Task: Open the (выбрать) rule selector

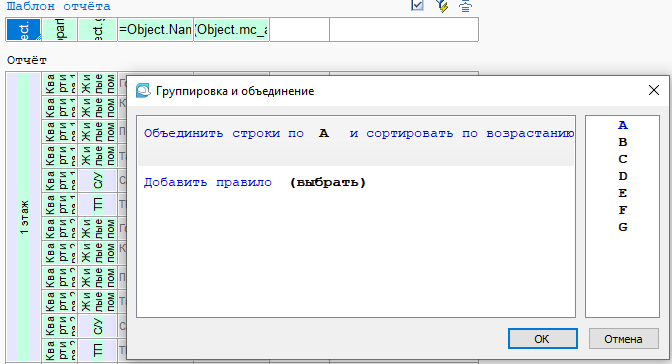Action: (x=328, y=182)
